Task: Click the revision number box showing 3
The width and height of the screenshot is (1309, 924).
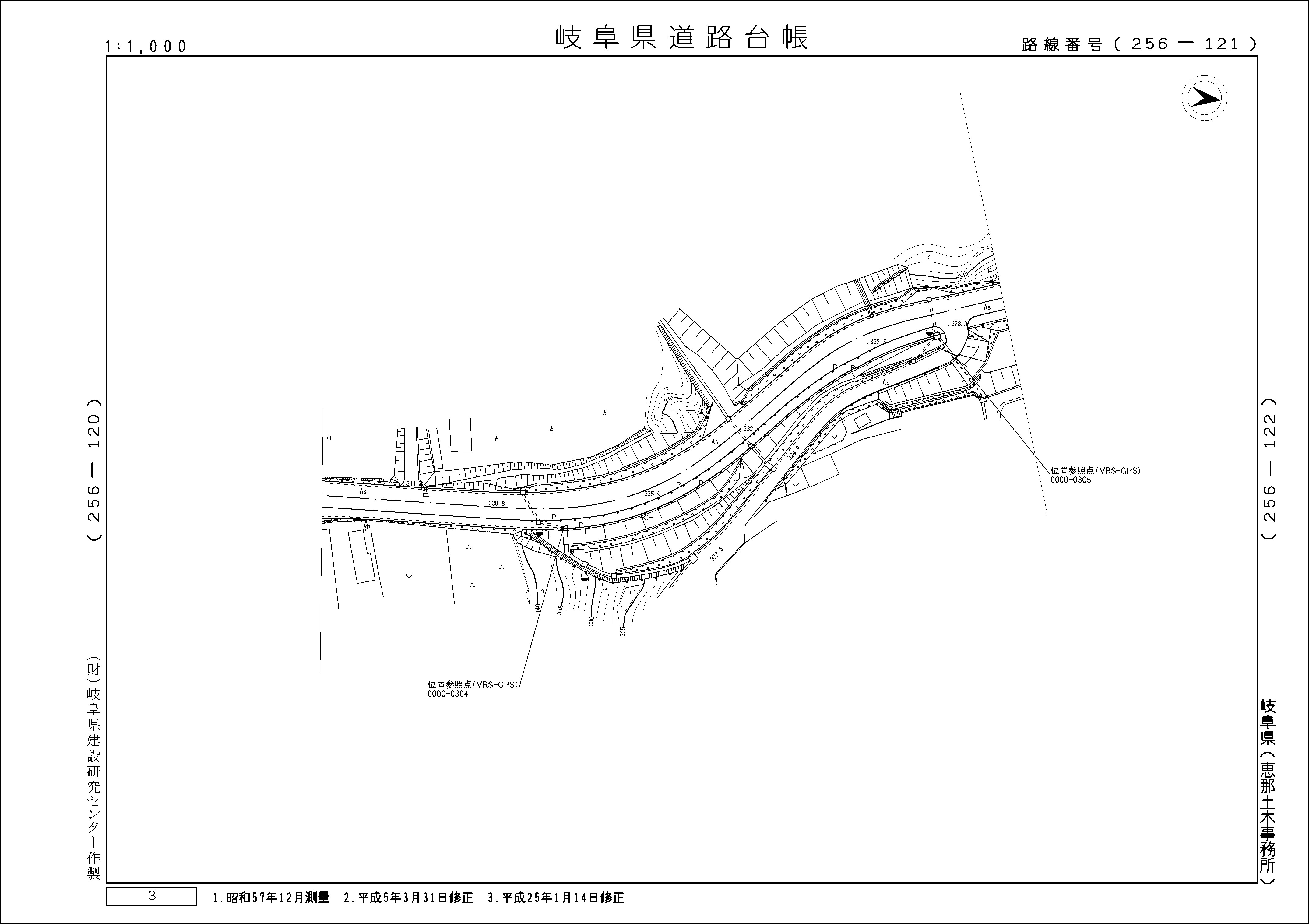Action: point(151,896)
